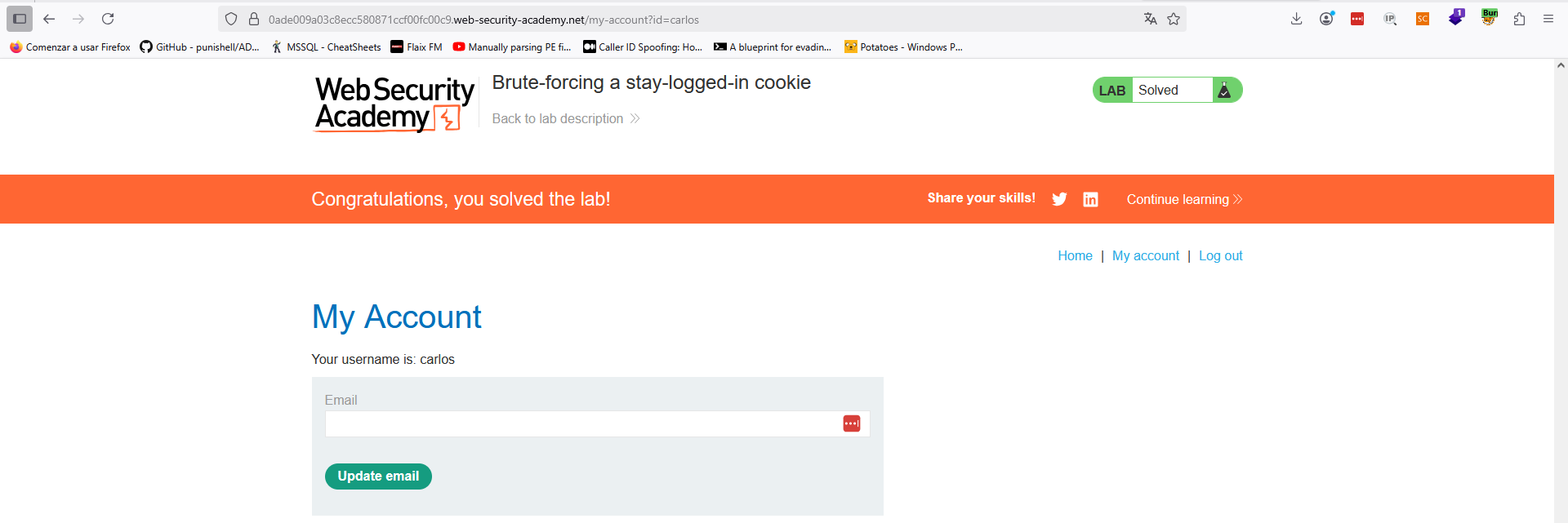The height and width of the screenshot is (523, 1568).
Task: Click the password manager icon in Email field
Action: (851, 423)
